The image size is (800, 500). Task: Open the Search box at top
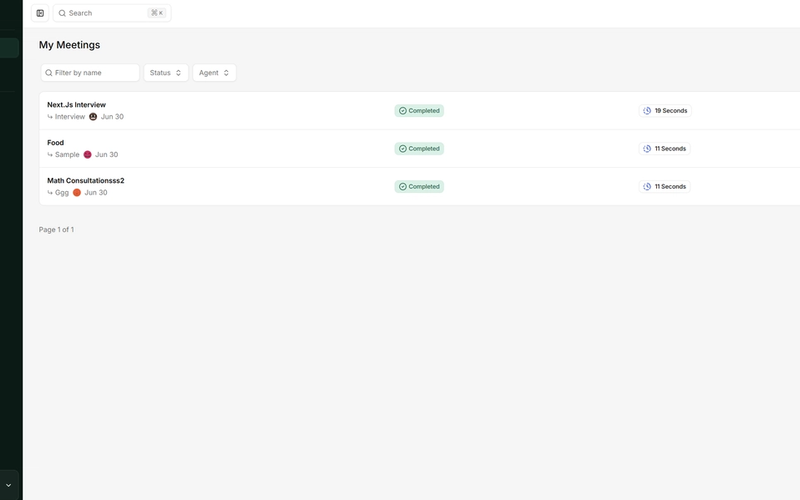pos(112,13)
